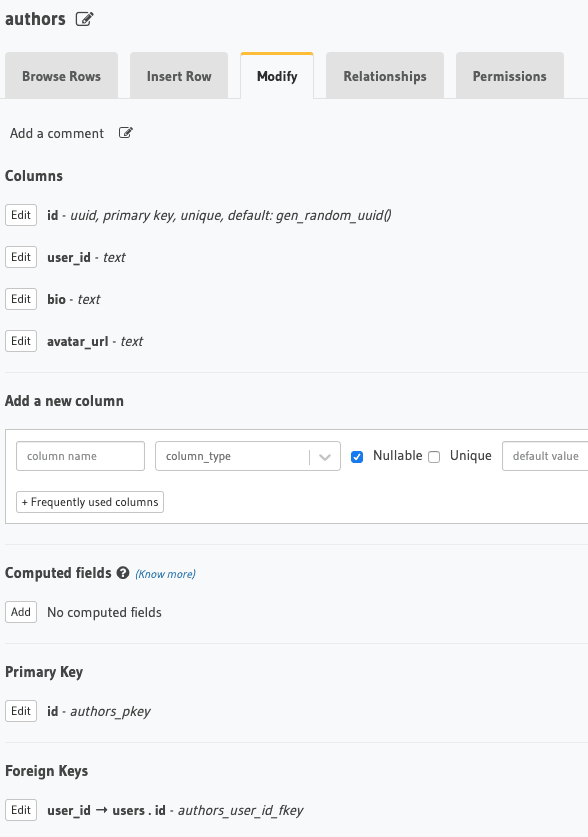Switch to the Browse Rows tab
Image resolution: width=588 pixels, height=837 pixels.
(61, 74)
